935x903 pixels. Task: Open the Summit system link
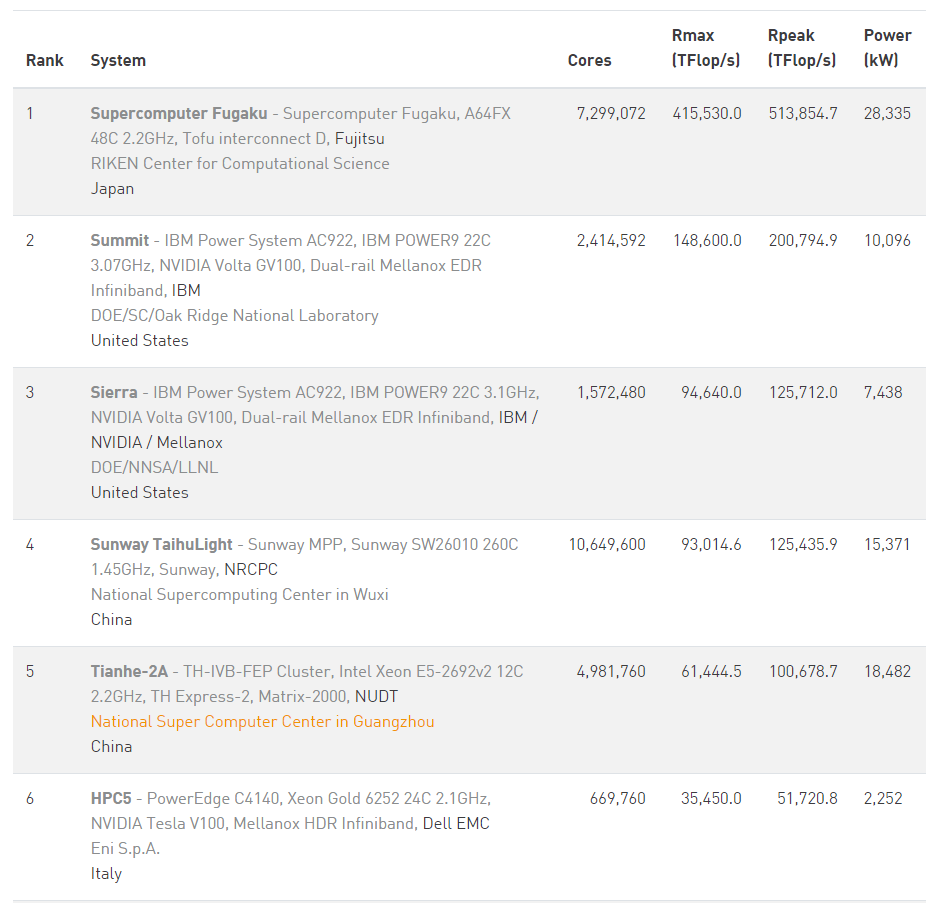pyautogui.click(x=119, y=240)
